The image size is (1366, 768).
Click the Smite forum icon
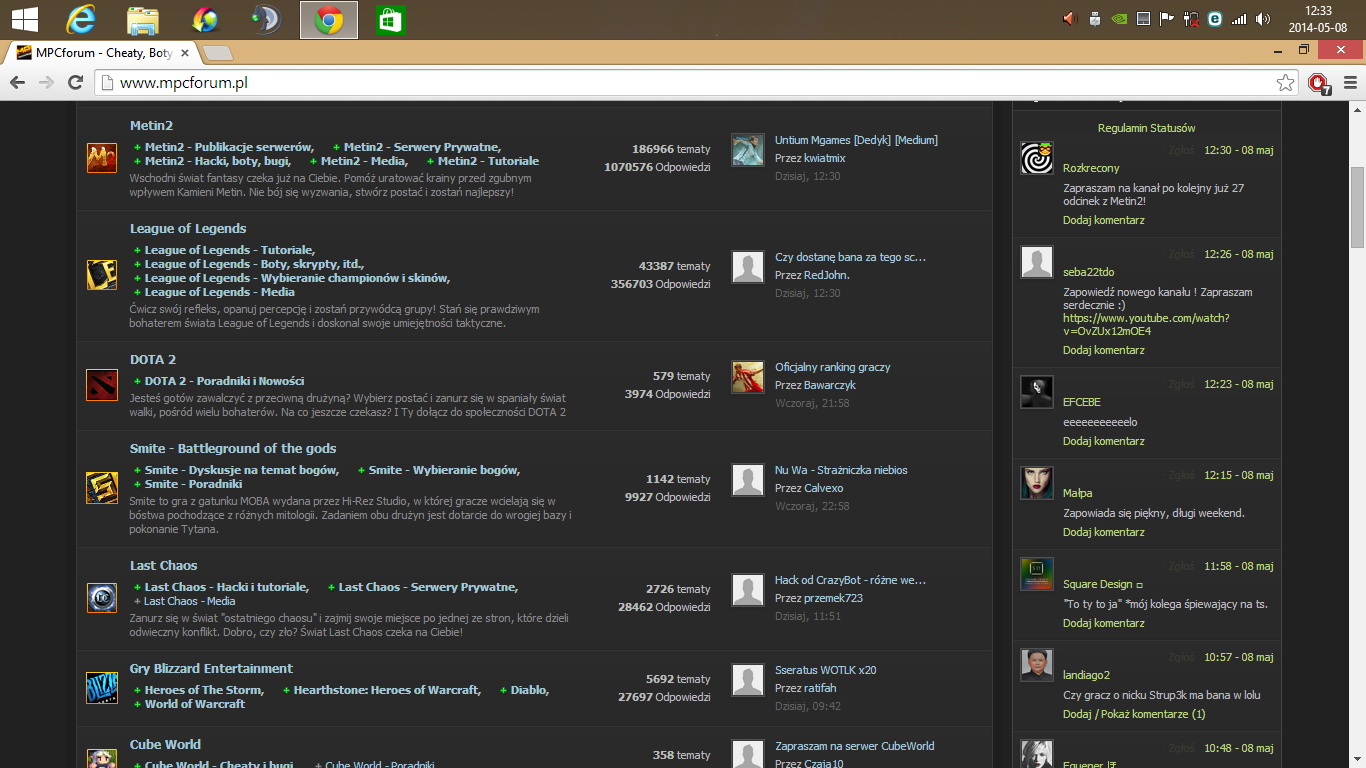(x=102, y=487)
